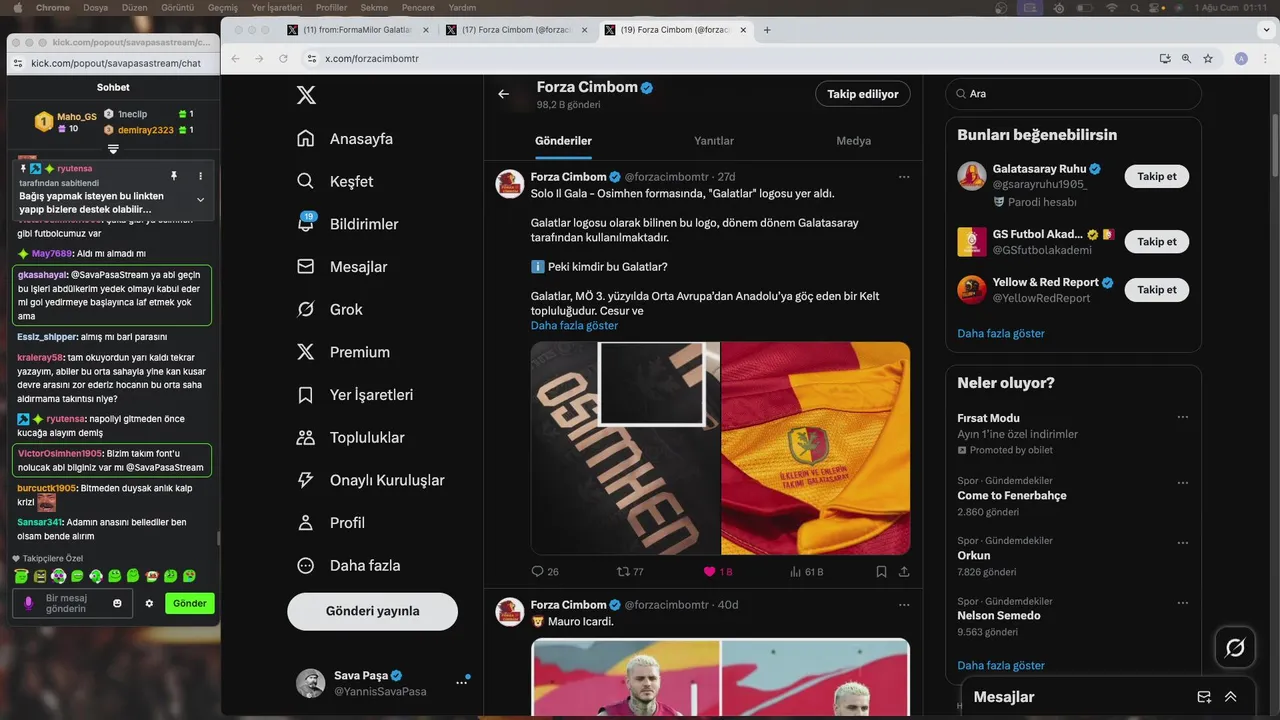Select the Gönderiler tab

point(563,141)
